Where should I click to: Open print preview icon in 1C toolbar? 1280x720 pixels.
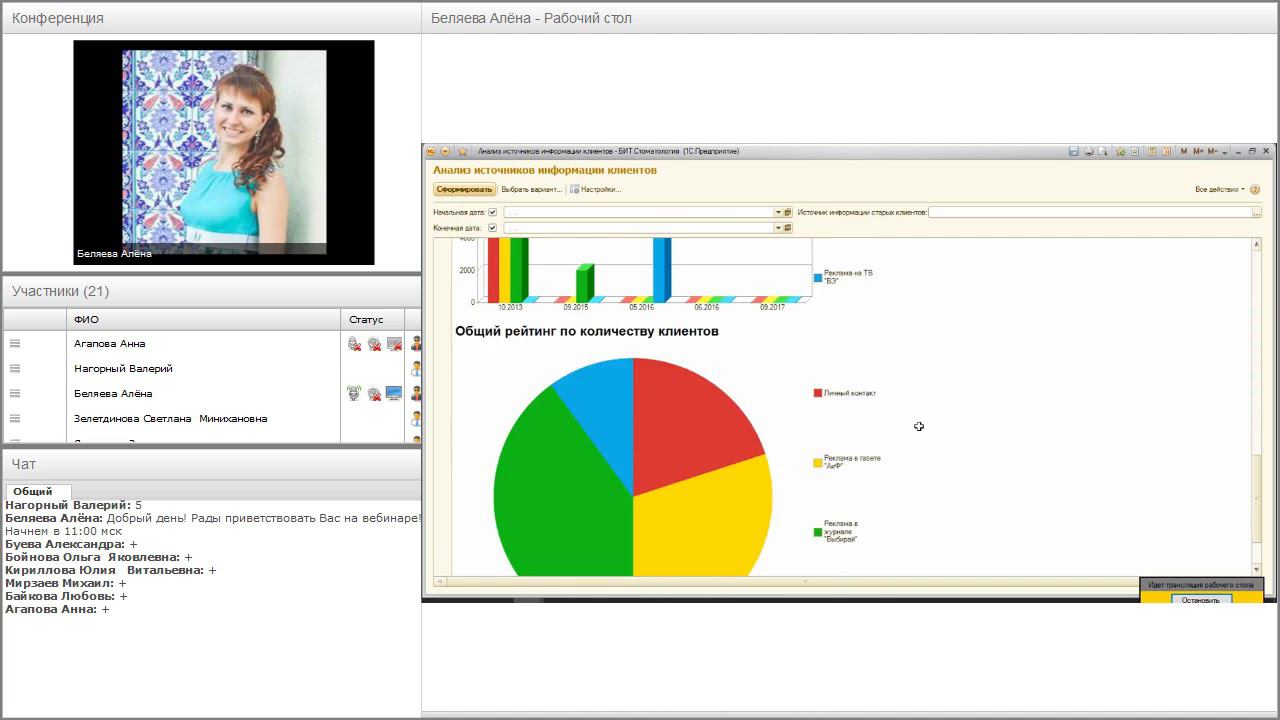coord(1103,152)
